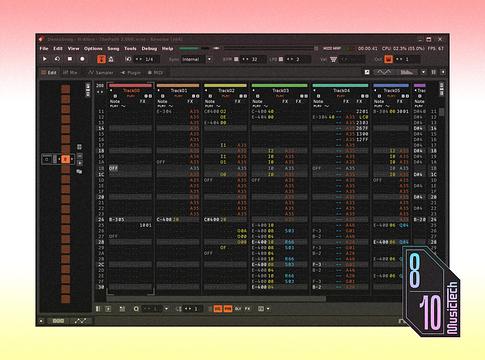Stop playback with the Stop button

[x=70, y=59]
